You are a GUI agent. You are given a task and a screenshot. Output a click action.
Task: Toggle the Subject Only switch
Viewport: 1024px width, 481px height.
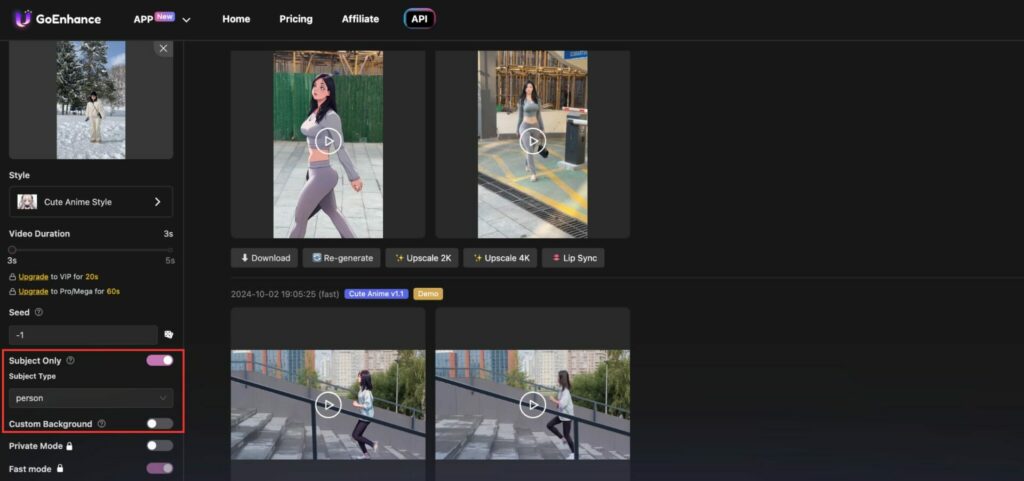pyautogui.click(x=160, y=360)
